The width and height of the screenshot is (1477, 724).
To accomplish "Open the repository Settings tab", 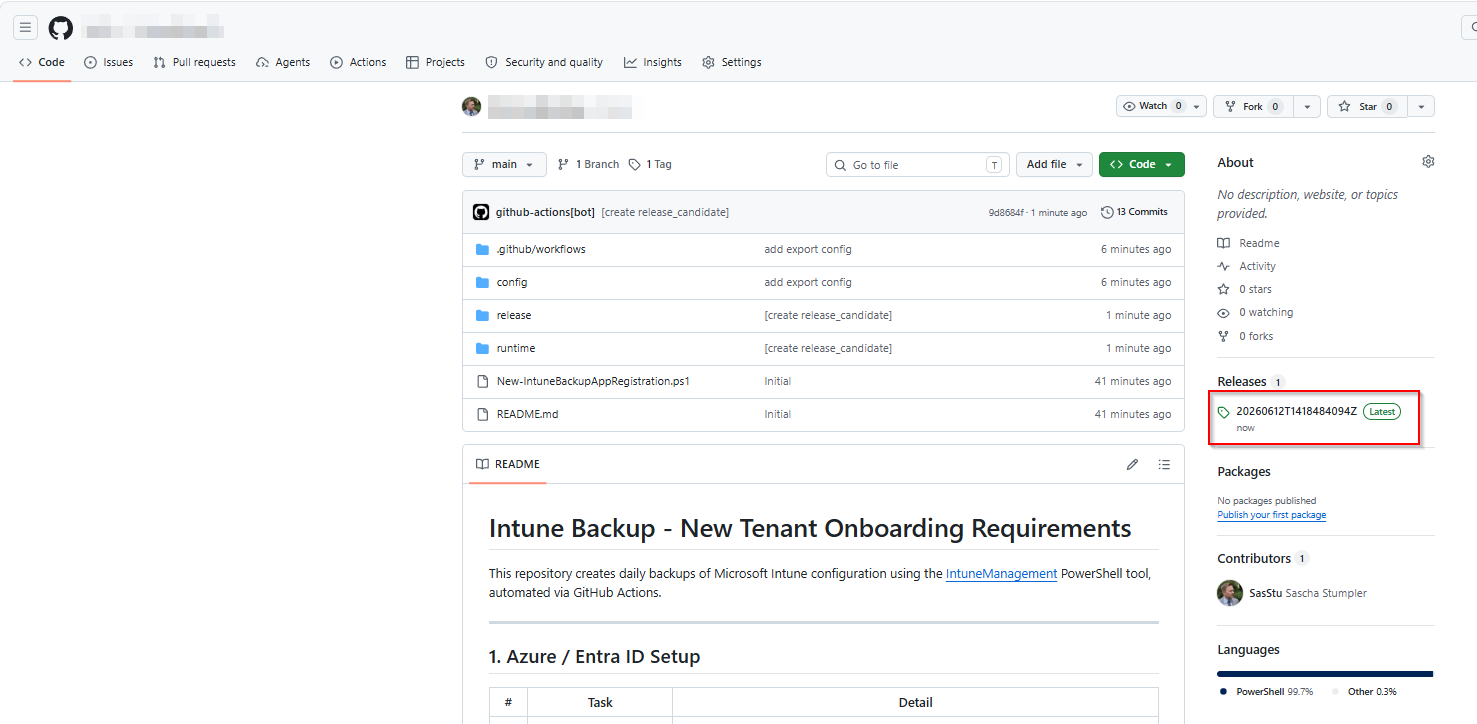I will click(x=732, y=62).
